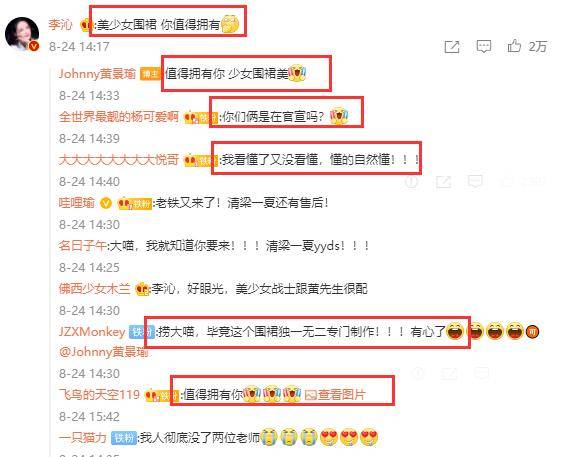
Task: Open the comment bubble icon beside share
Action: [483, 46]
